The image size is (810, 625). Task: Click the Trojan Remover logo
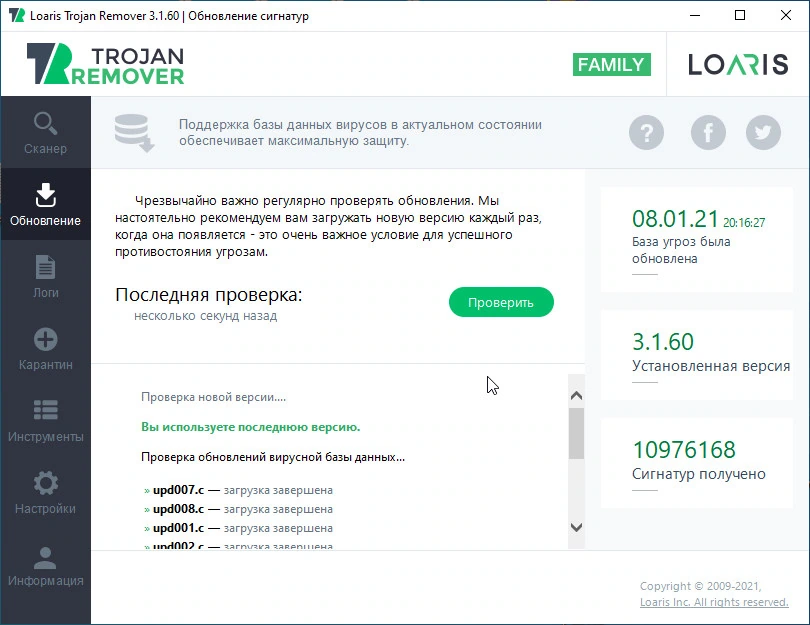tap(105, 64)
